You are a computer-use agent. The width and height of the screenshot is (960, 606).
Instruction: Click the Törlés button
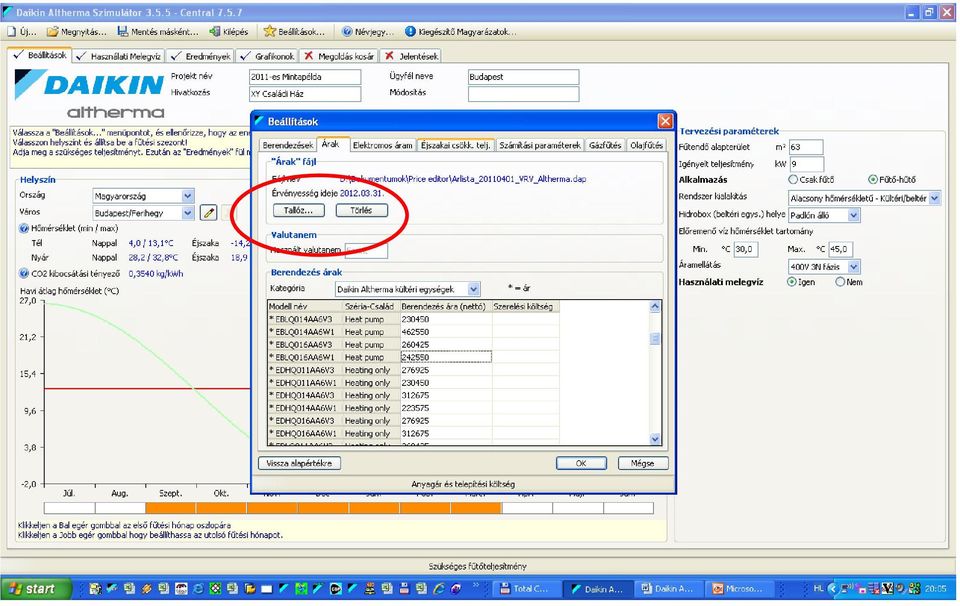[362, 211]
